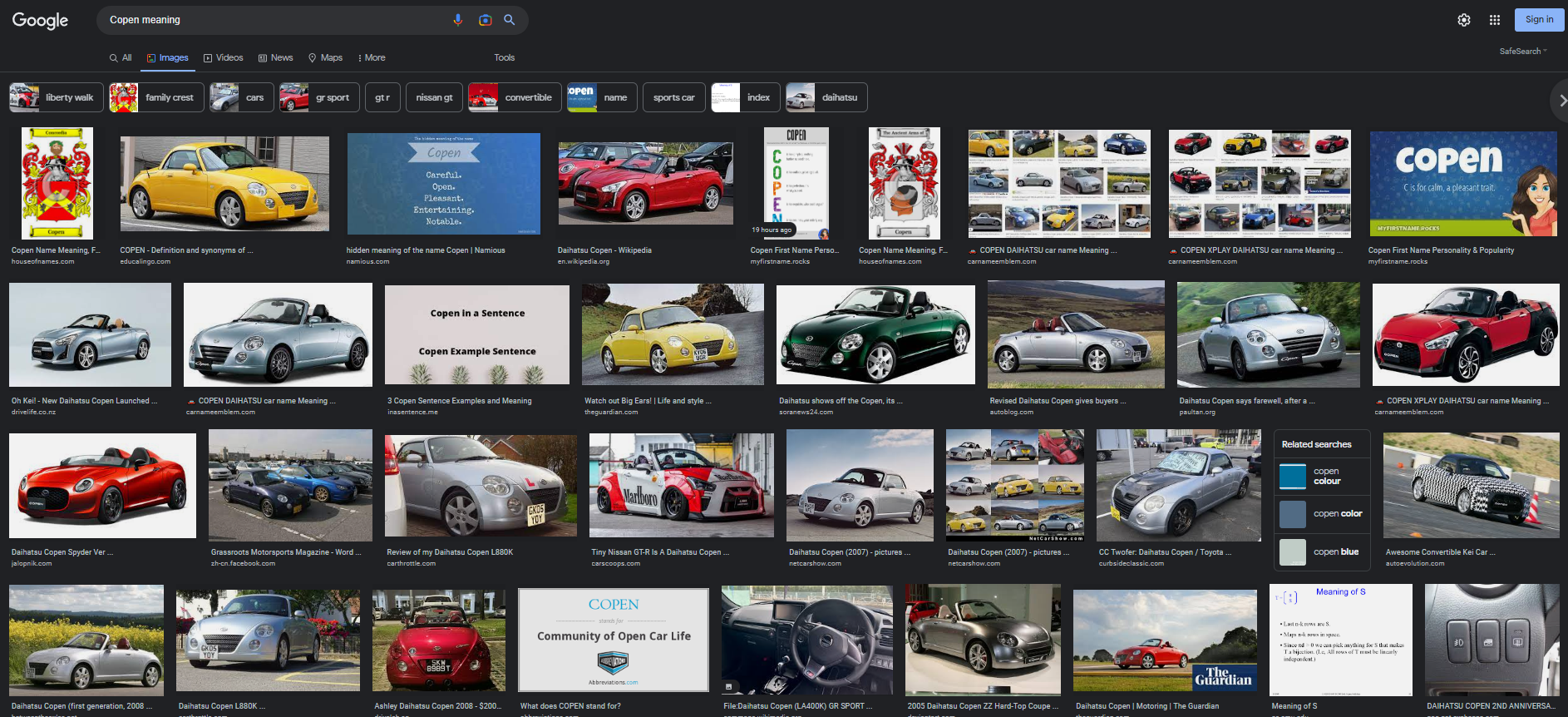Expand the More search options menu
This screenshot has height=717, width=1568.
pyautogui.click(x=372, y=57)
